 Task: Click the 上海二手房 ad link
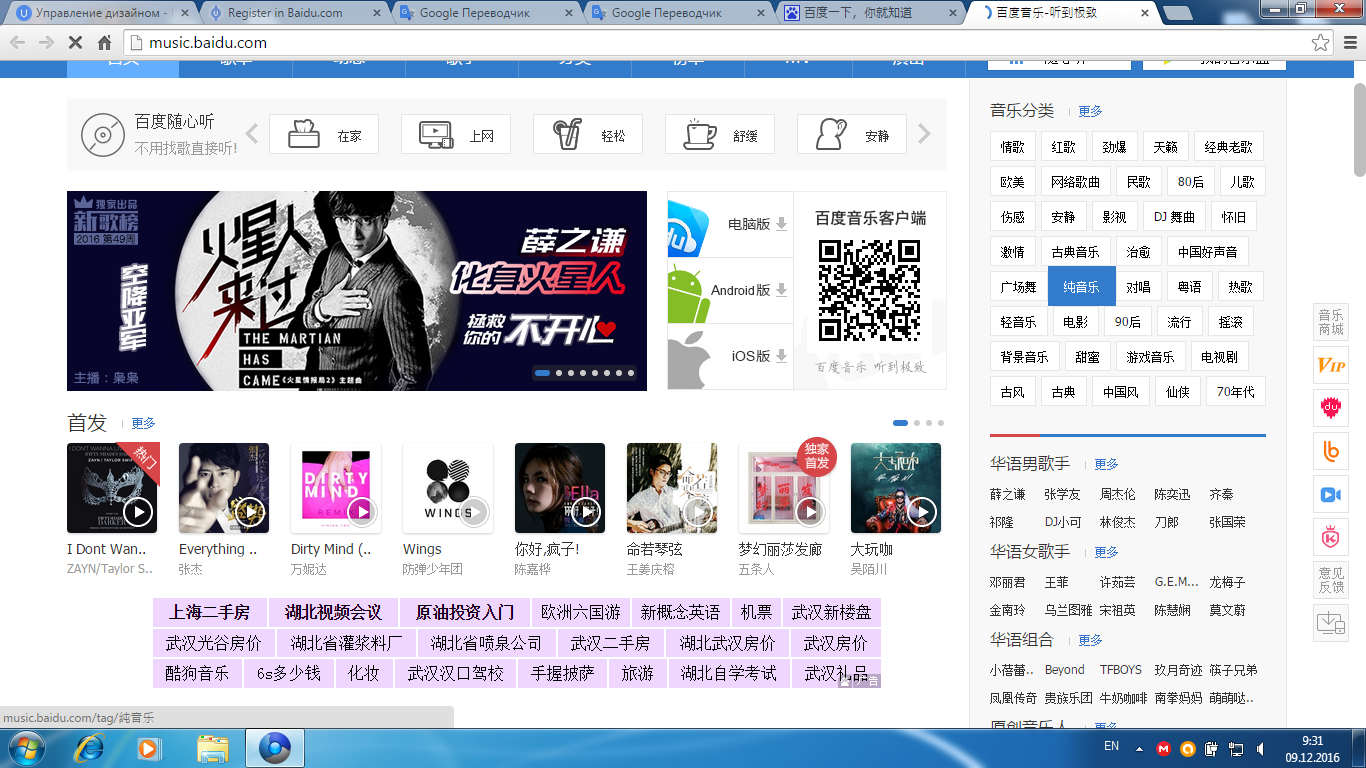point(209,612)
